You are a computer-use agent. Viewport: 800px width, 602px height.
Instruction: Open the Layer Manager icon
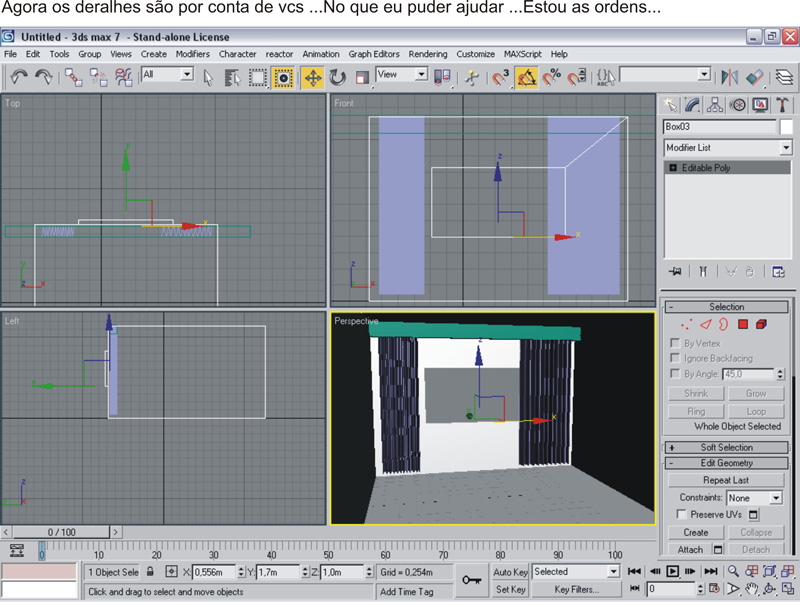coord(784,78)
